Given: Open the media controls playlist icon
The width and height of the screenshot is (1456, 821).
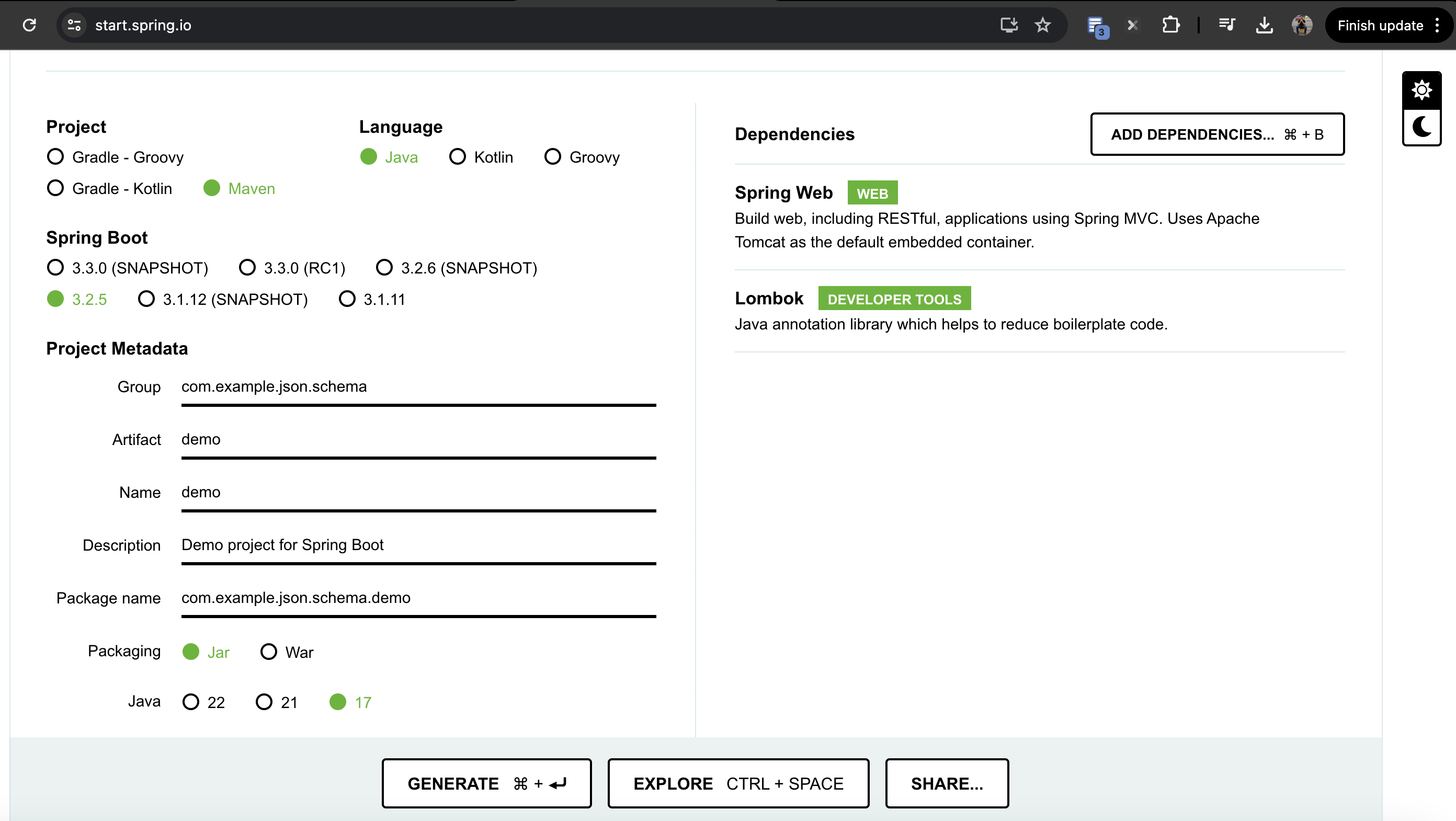Looking at the screenshot, I should click(1226, 26).
